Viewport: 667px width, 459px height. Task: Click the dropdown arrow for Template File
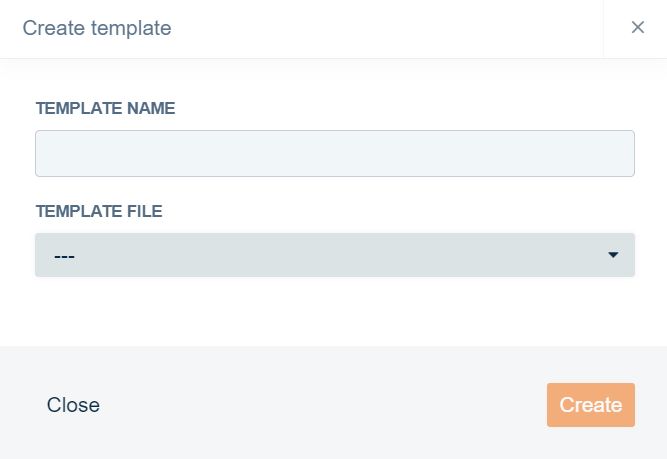pos(613,255)
